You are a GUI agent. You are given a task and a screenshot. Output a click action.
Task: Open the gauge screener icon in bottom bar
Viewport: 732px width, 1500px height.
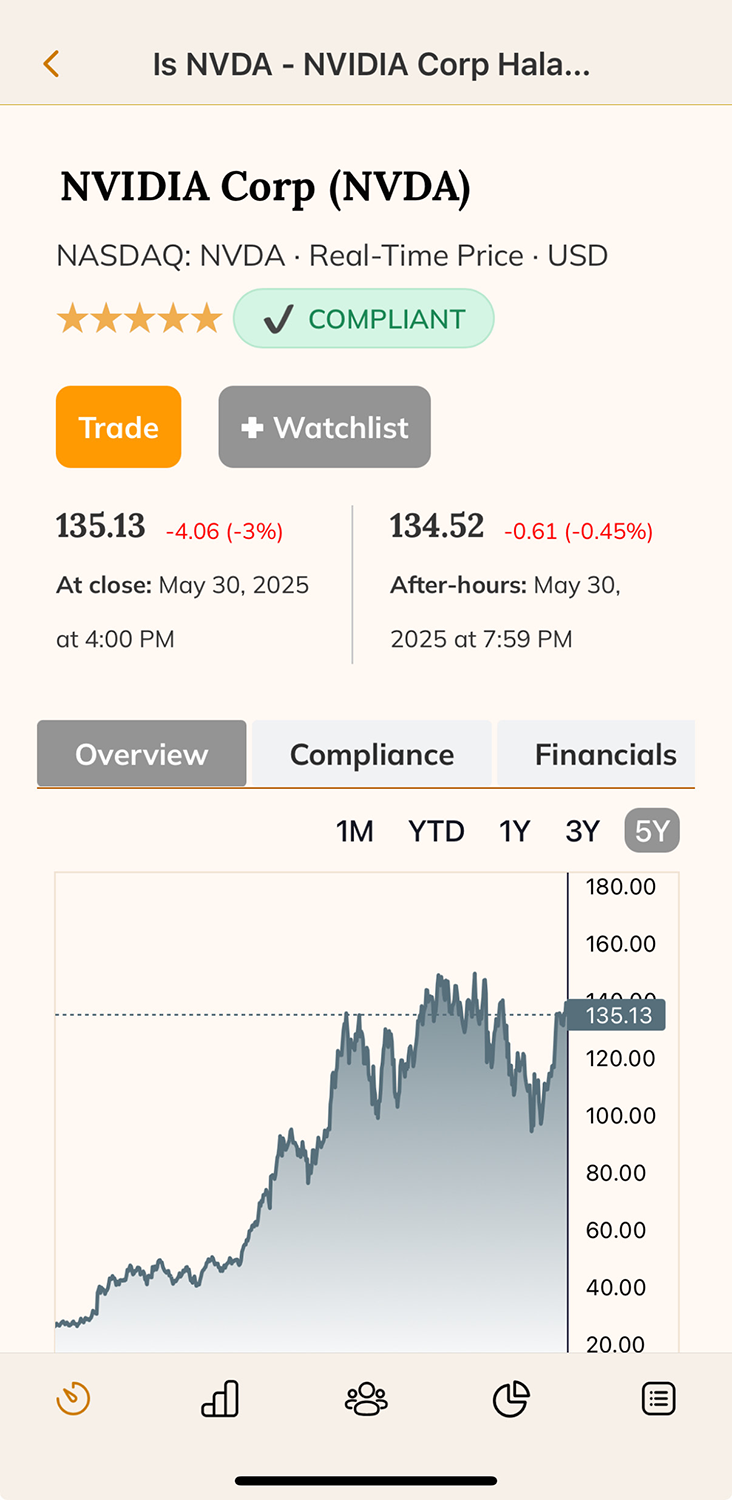click(x=74, y=1398)
